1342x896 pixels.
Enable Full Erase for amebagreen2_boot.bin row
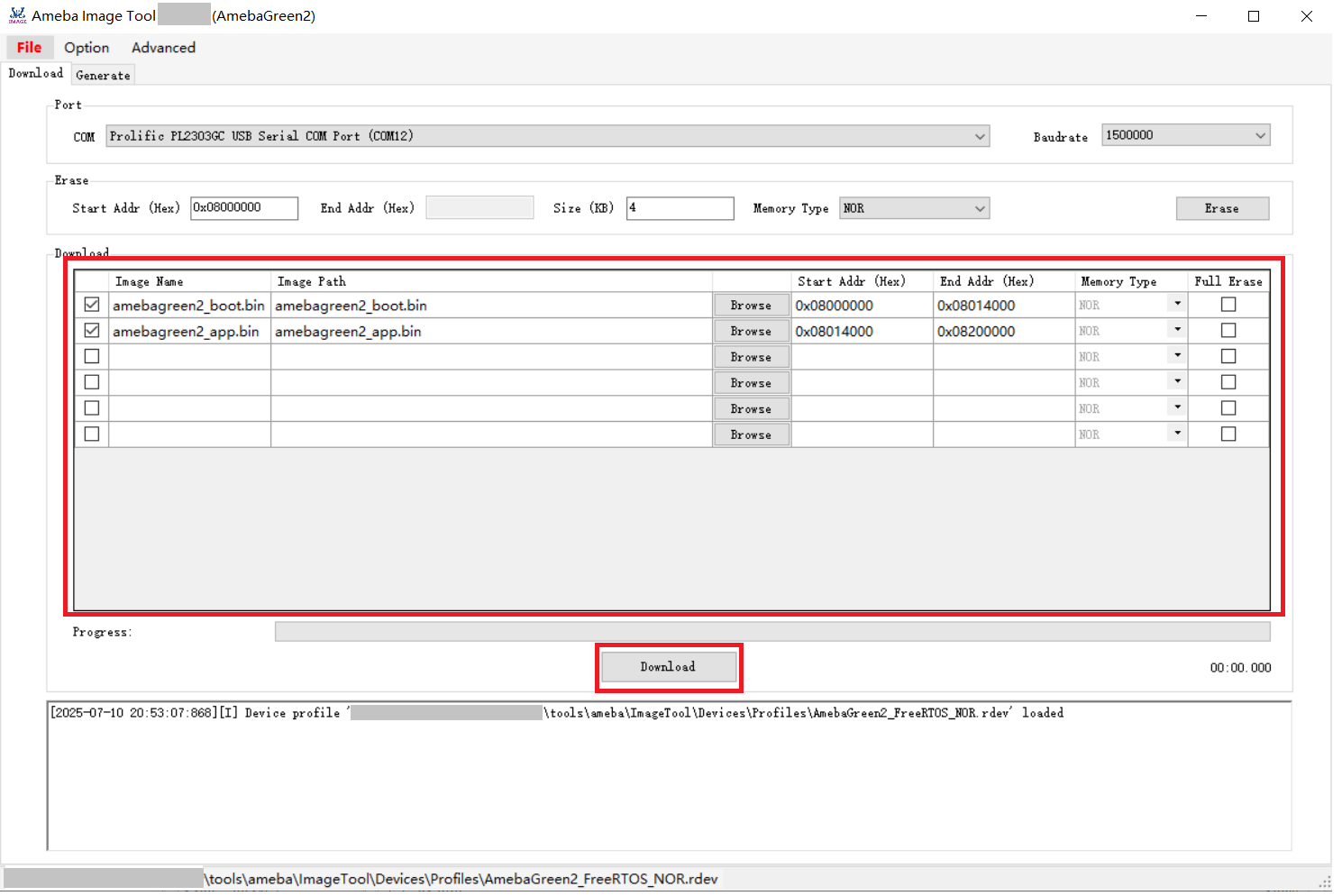(1228, 305)
